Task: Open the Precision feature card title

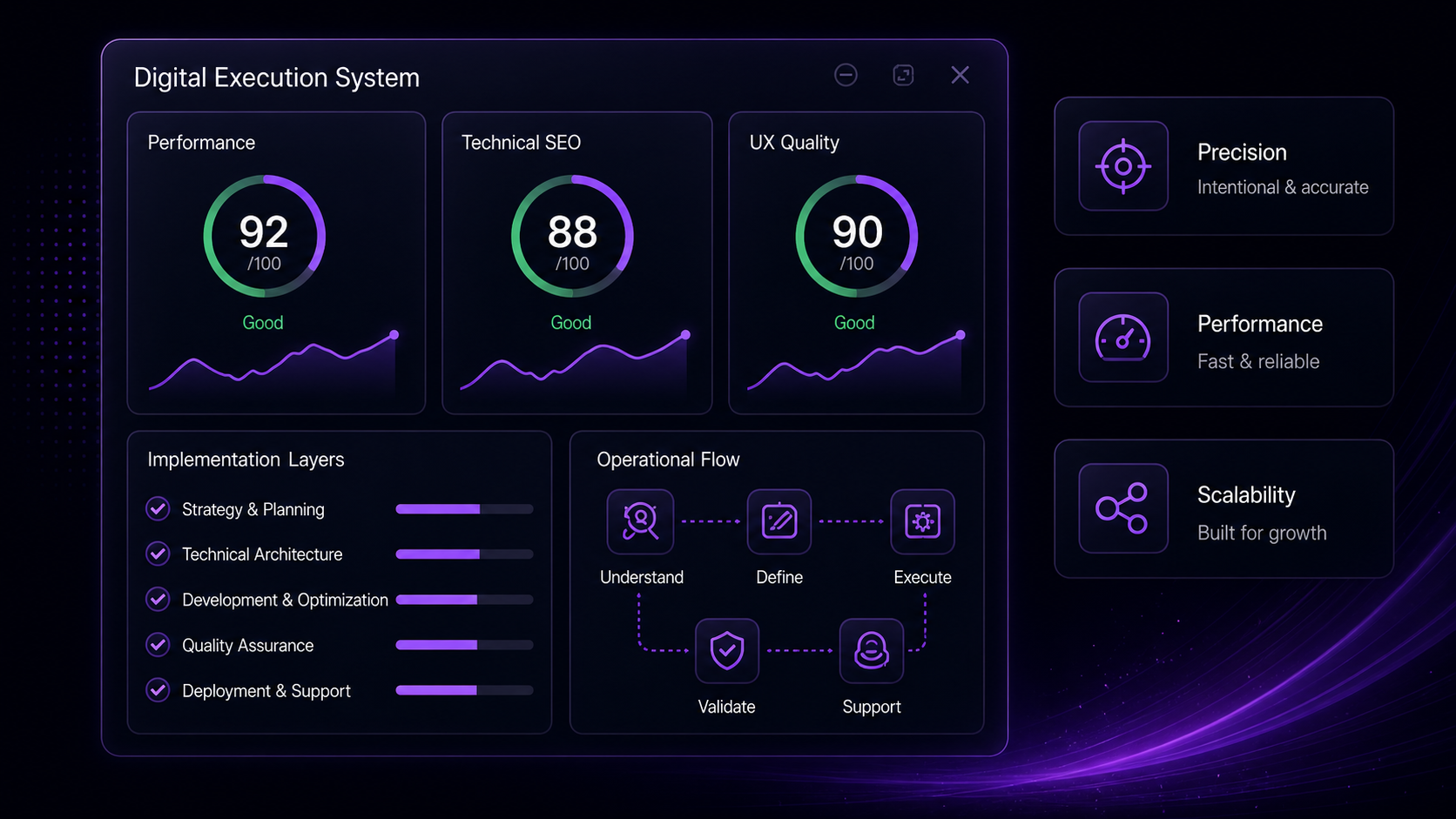Action: click(1242, 152)
